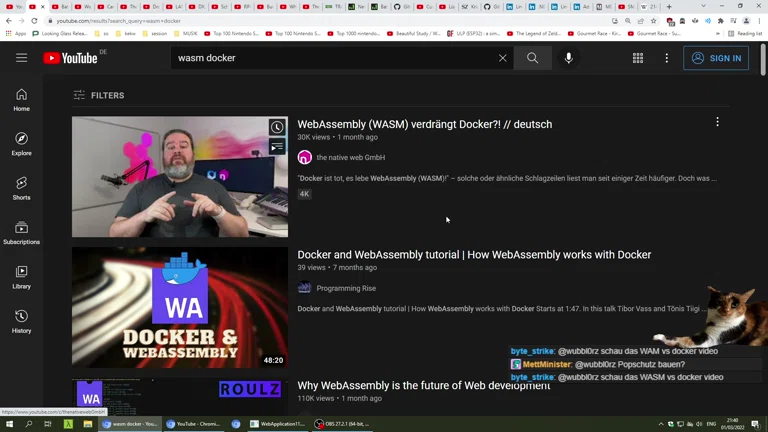The height and width of the screenshot is (432, 768).
Task: Switch to OBS 27.2.1 taskbar window
Action: click(x=342, y=424)
